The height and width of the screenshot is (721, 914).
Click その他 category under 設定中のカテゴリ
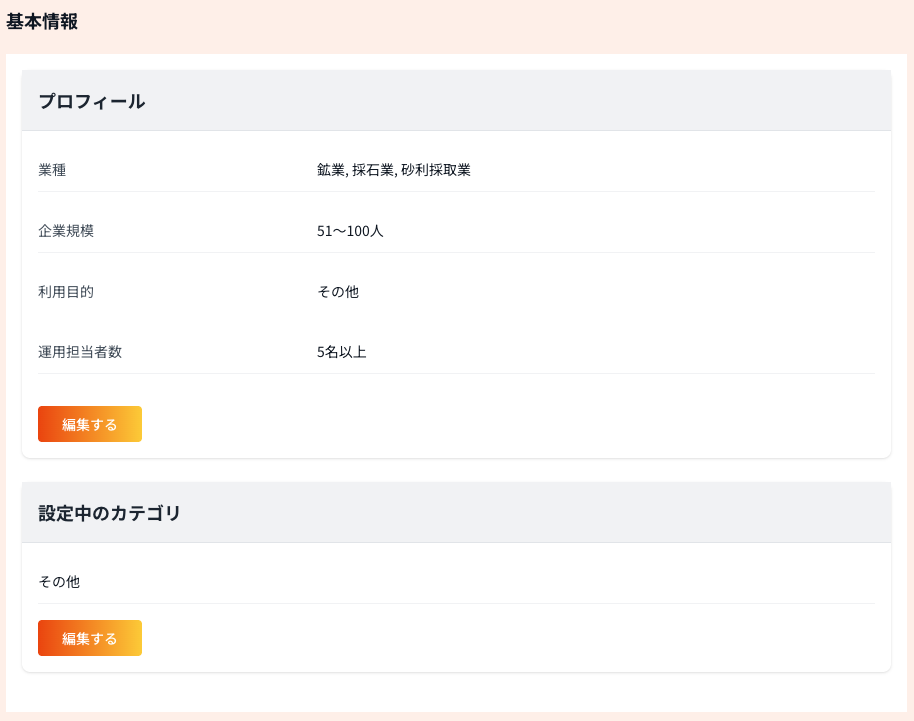pyautogui.click(x=59, y=581)
